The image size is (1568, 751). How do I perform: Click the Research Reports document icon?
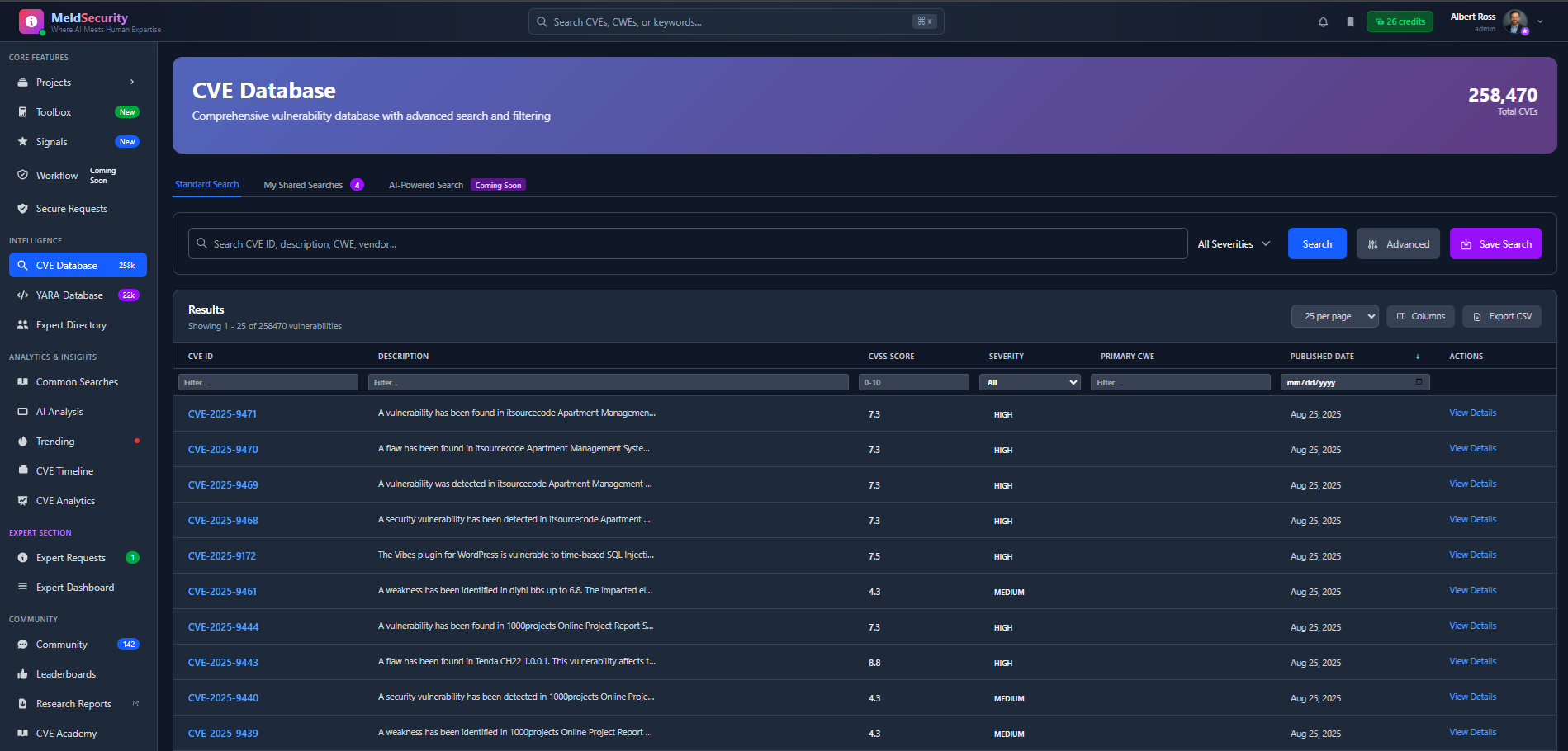[x=22, y=704]
